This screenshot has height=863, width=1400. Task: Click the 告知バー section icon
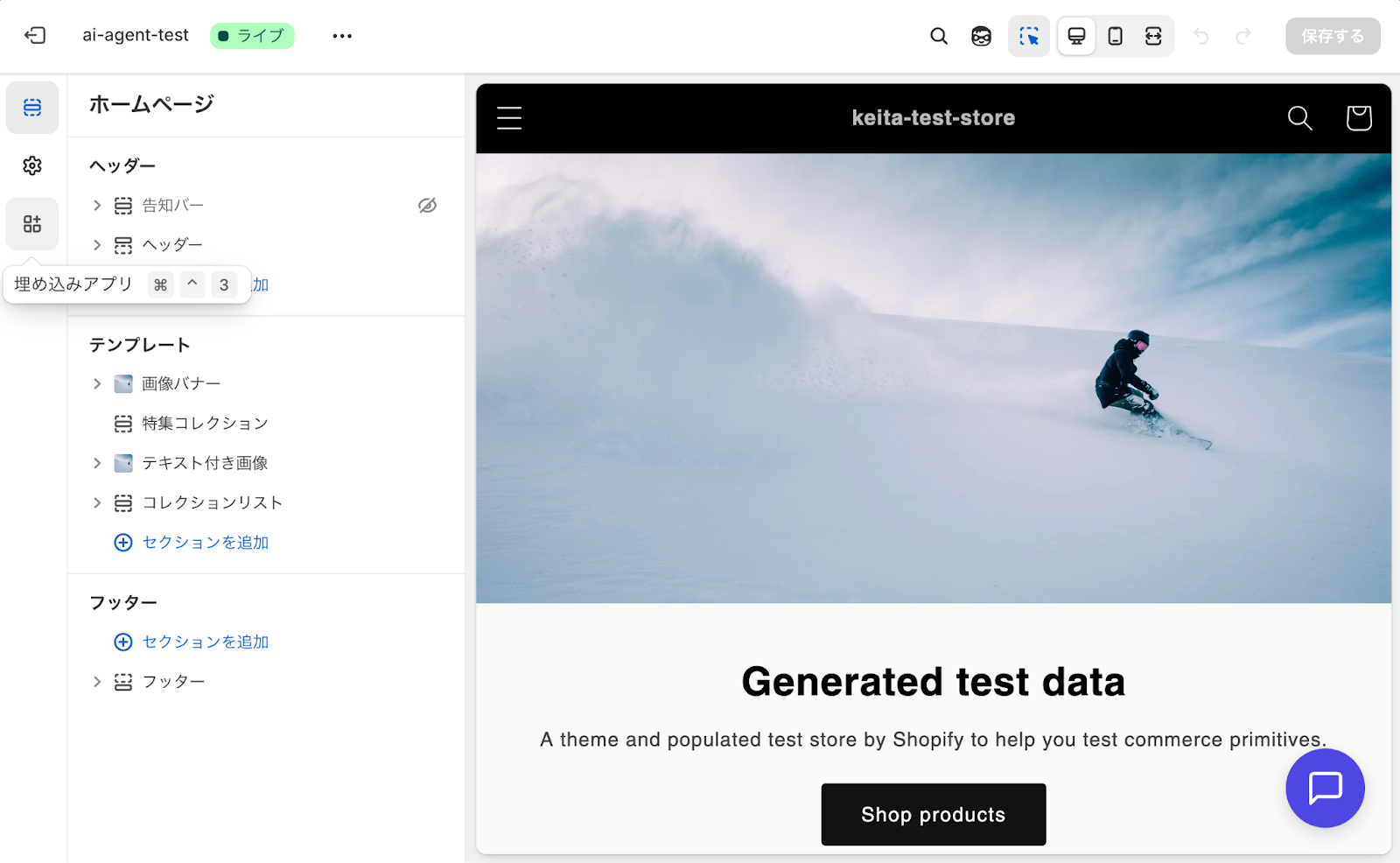123,206
